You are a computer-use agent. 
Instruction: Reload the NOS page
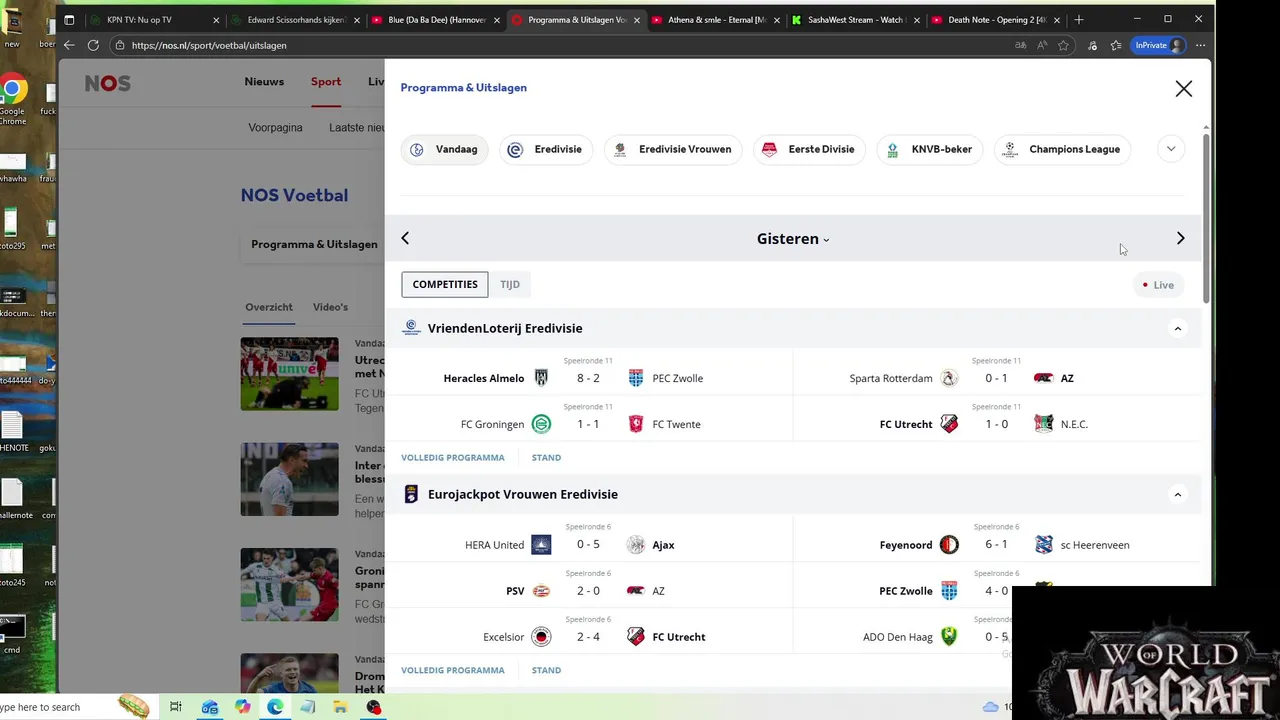pyautogui.click(x=93, y=45)
